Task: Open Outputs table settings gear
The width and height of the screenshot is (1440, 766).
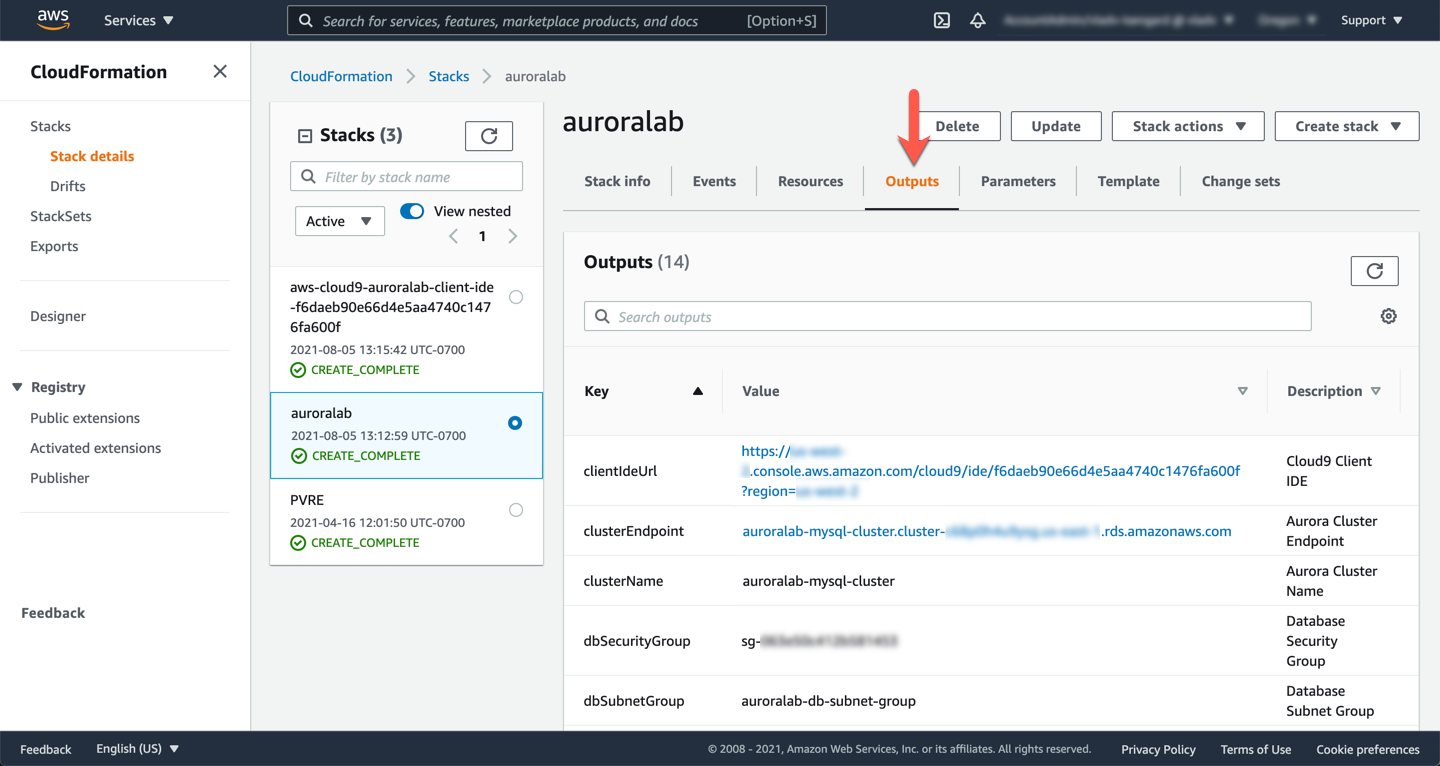Action: click(x=1388, y=316)
